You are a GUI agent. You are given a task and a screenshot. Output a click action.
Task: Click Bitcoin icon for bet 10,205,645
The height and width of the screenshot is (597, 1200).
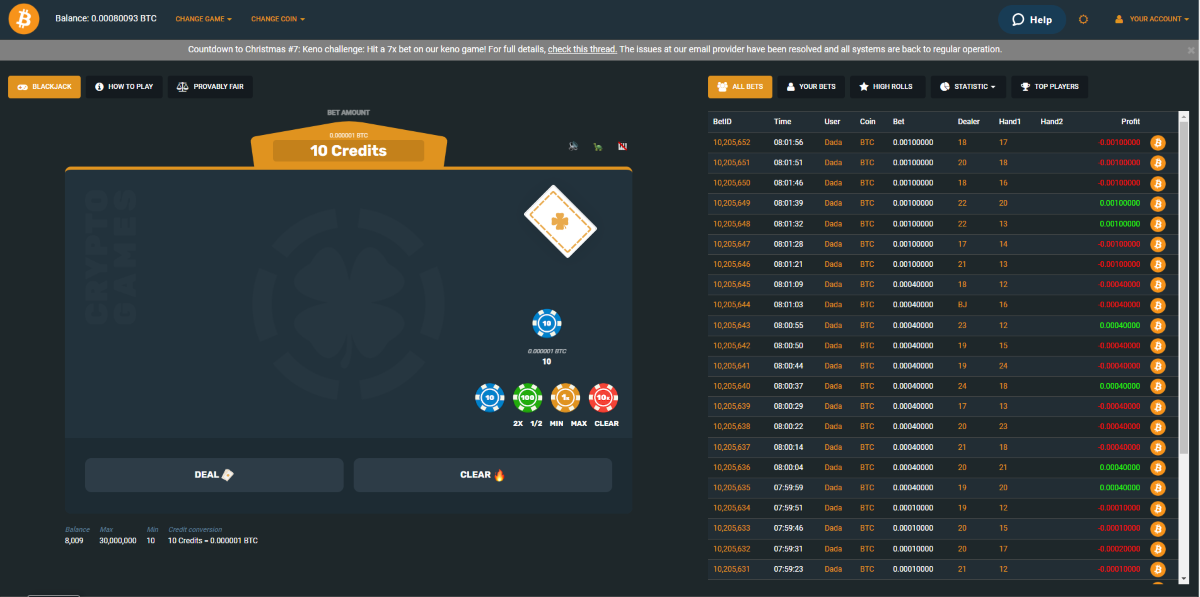pos(1158,285)
